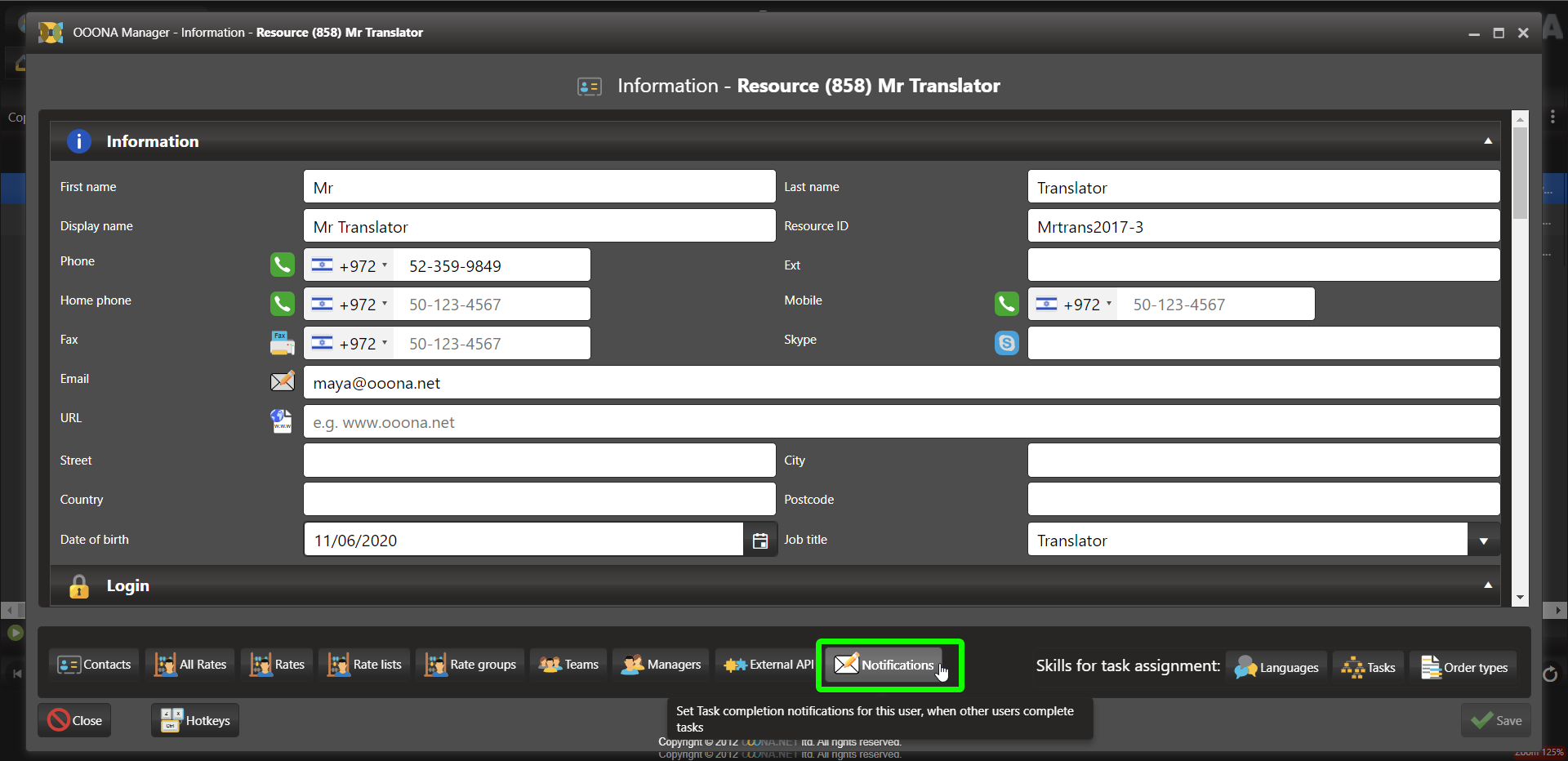Open the Rate groups panel
The height and width of the screenshot is (761, 1568).
pos(470,665)
